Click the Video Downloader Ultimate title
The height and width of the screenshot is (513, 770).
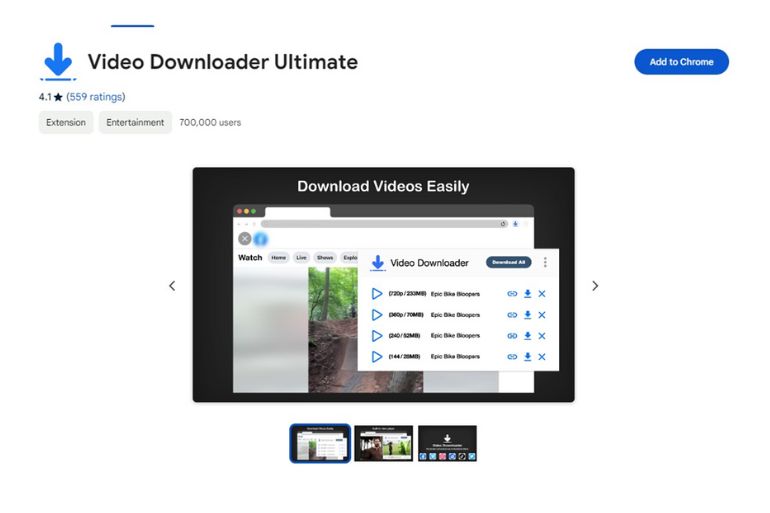pos(222,62)
